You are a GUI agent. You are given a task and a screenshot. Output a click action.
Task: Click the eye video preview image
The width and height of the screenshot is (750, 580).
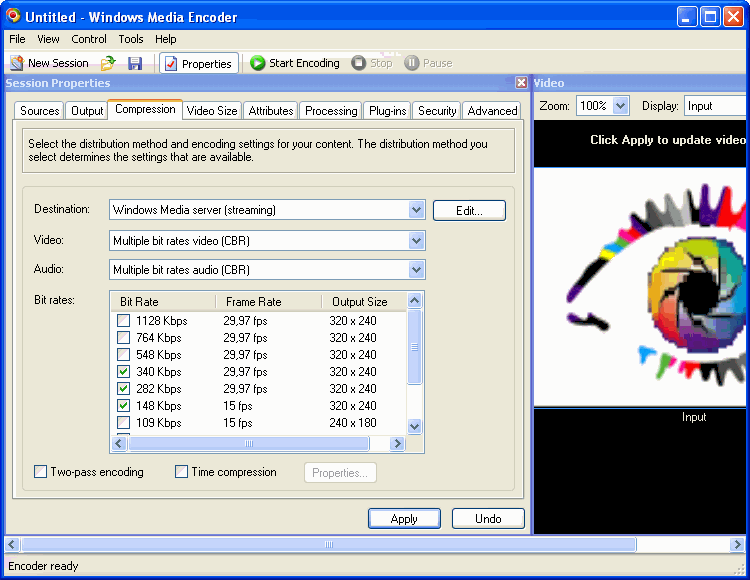[x=640, y=287]
